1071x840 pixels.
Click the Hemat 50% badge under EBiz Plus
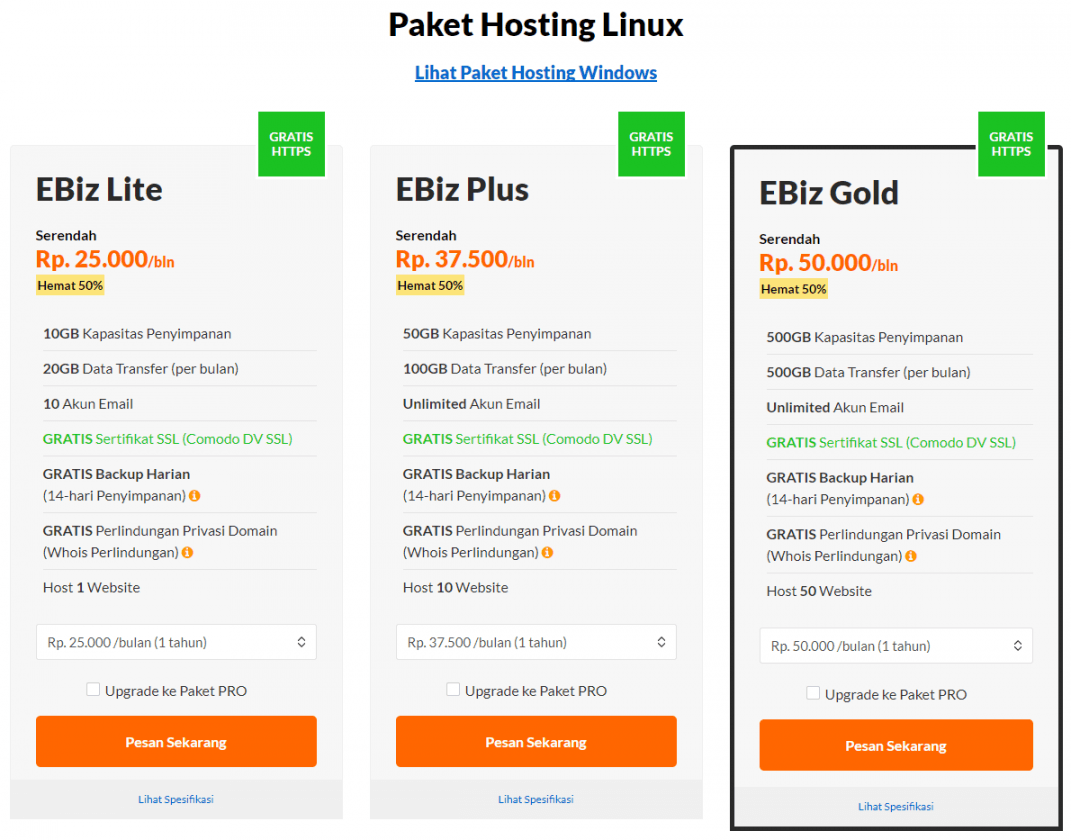(430, 285)
